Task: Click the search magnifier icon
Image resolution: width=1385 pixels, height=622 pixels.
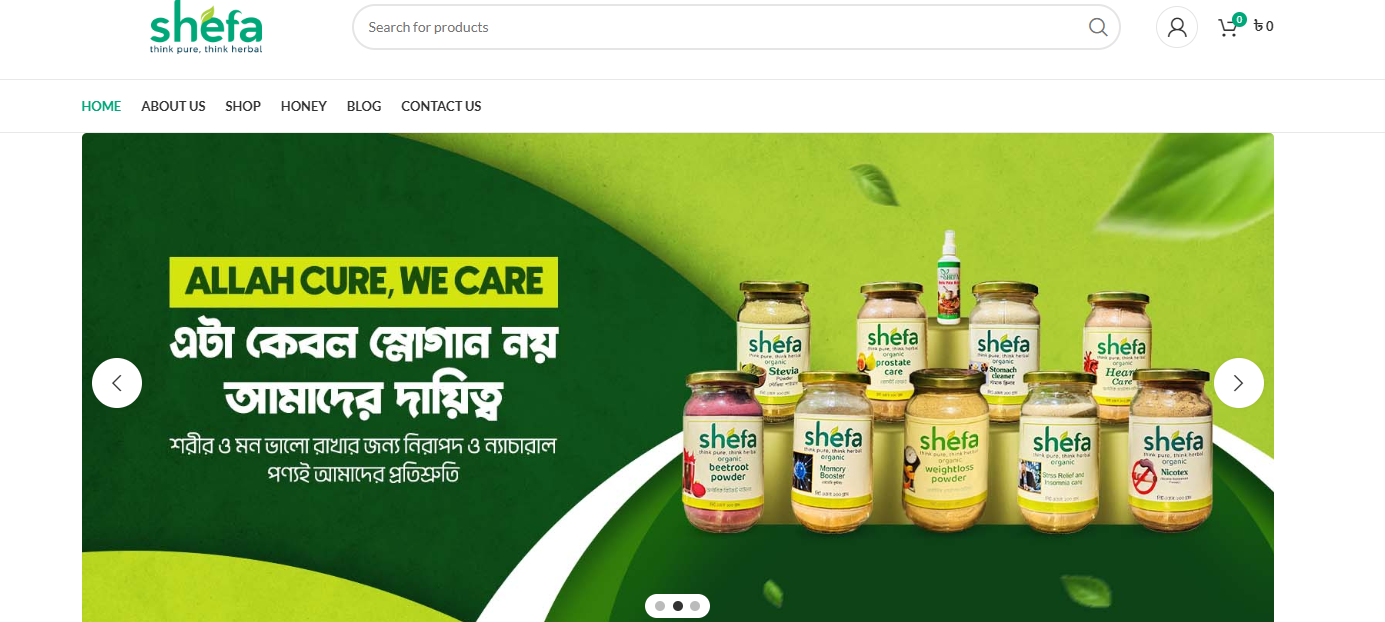Action: [1098, 27]
